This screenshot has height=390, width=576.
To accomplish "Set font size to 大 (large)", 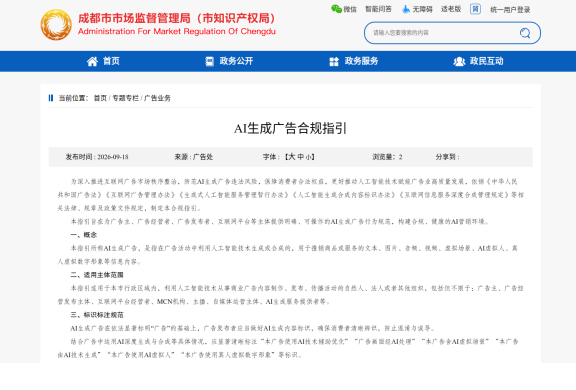I will 292,157.
